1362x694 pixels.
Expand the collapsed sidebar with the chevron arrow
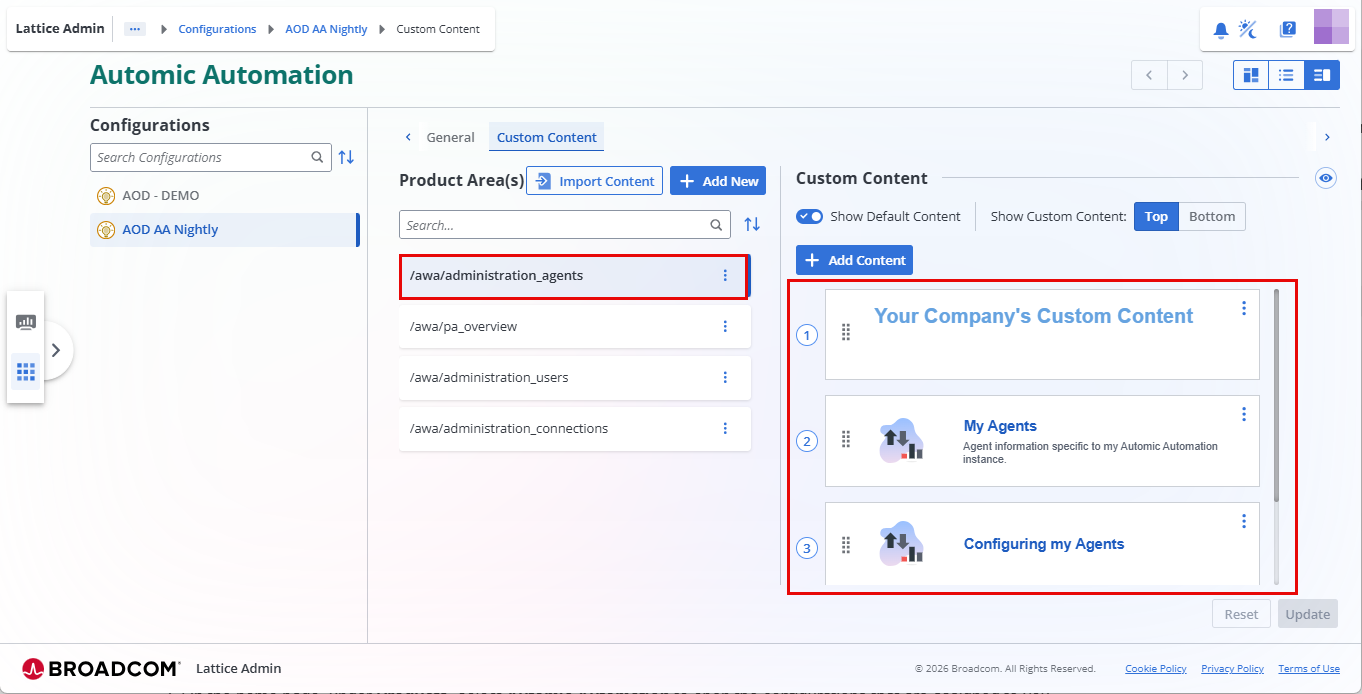[57, 350]
